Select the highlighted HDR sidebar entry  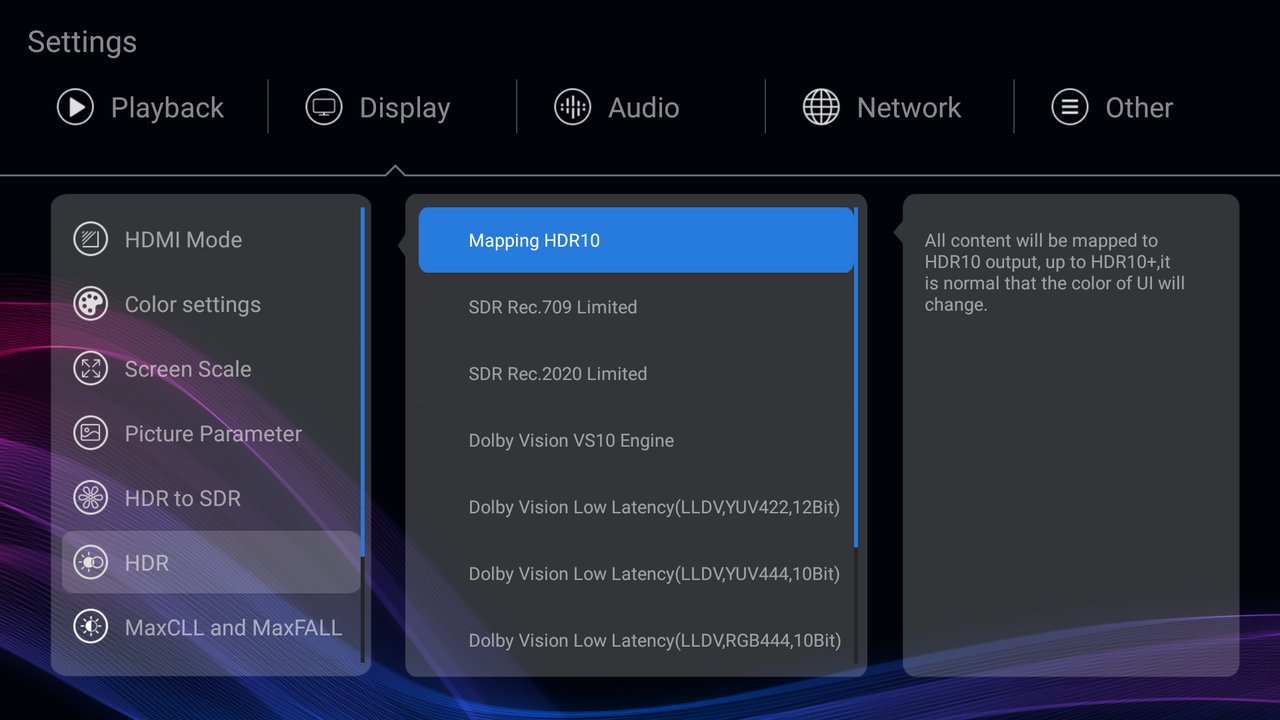point(211,562)
